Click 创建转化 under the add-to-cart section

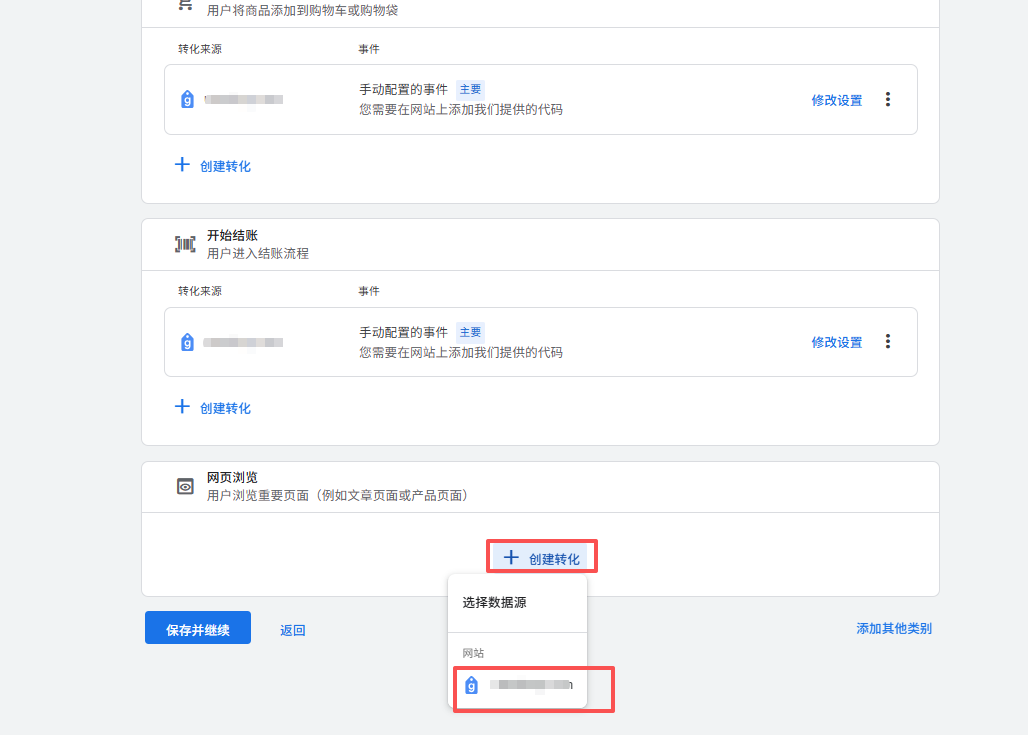pyautogui.click(x=213, y=166)
